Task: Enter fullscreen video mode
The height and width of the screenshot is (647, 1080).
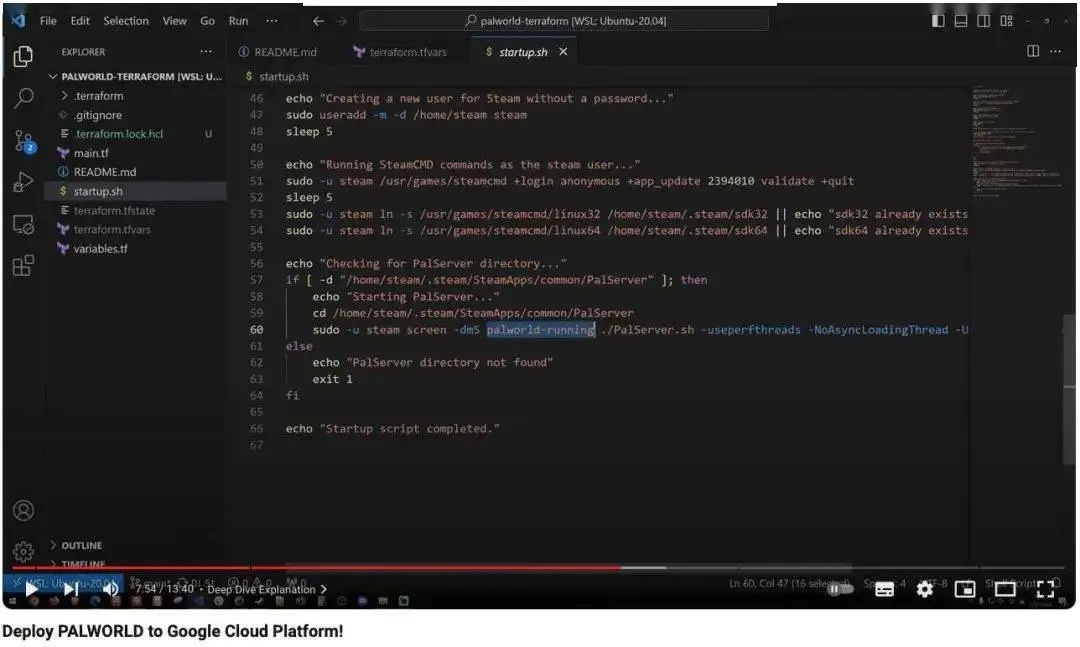Action: click(x=1046, y=589)
